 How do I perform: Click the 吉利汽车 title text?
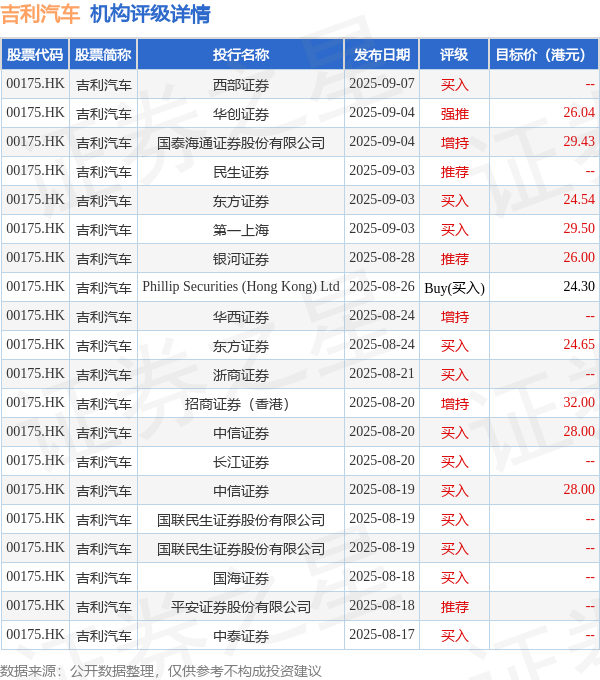[40, 14]
